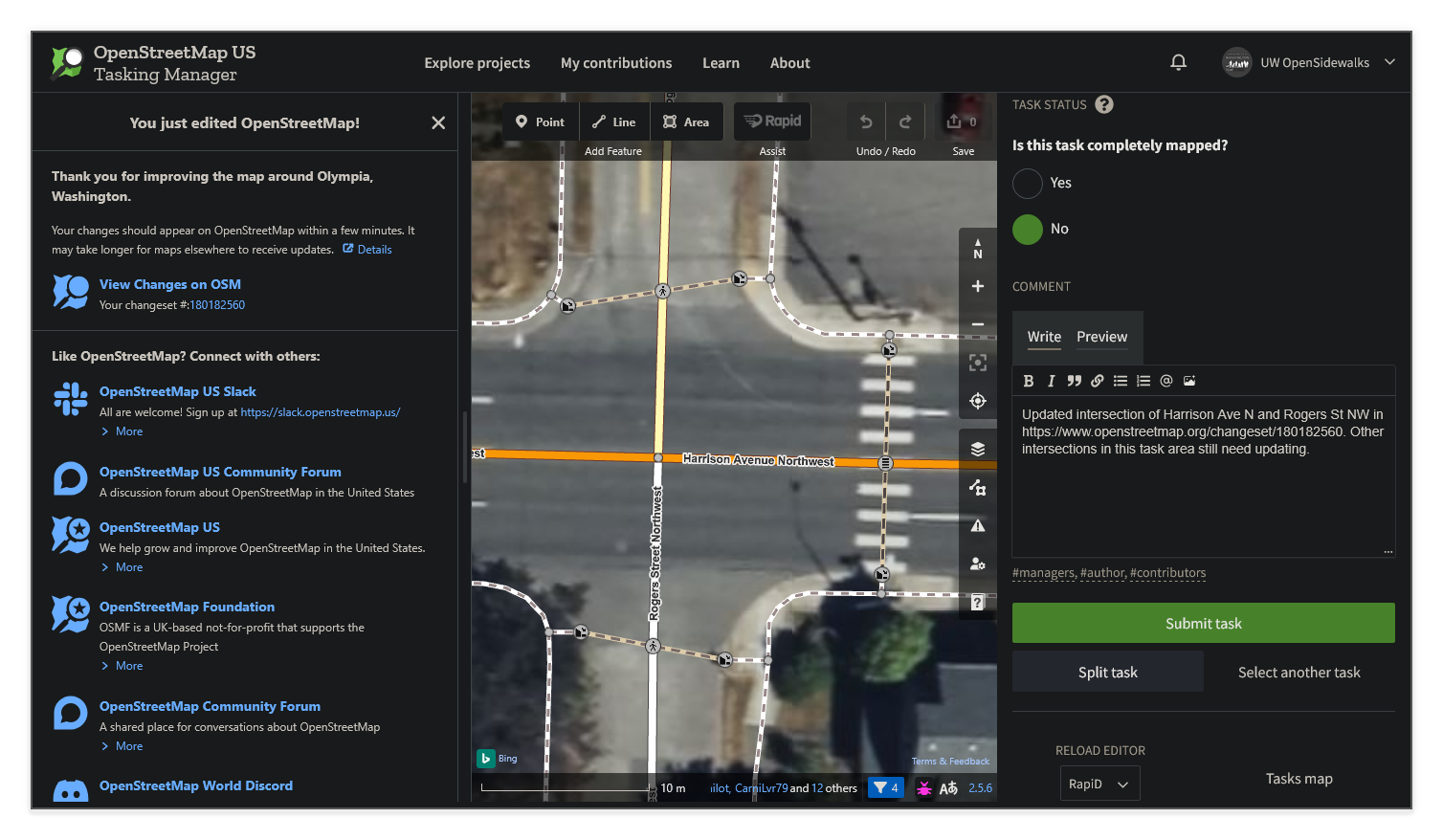Open the RapiD editor dropdown
The height and width of the screenshot is (840, 1443).
pyautogui.click(x=1099, y=783)
